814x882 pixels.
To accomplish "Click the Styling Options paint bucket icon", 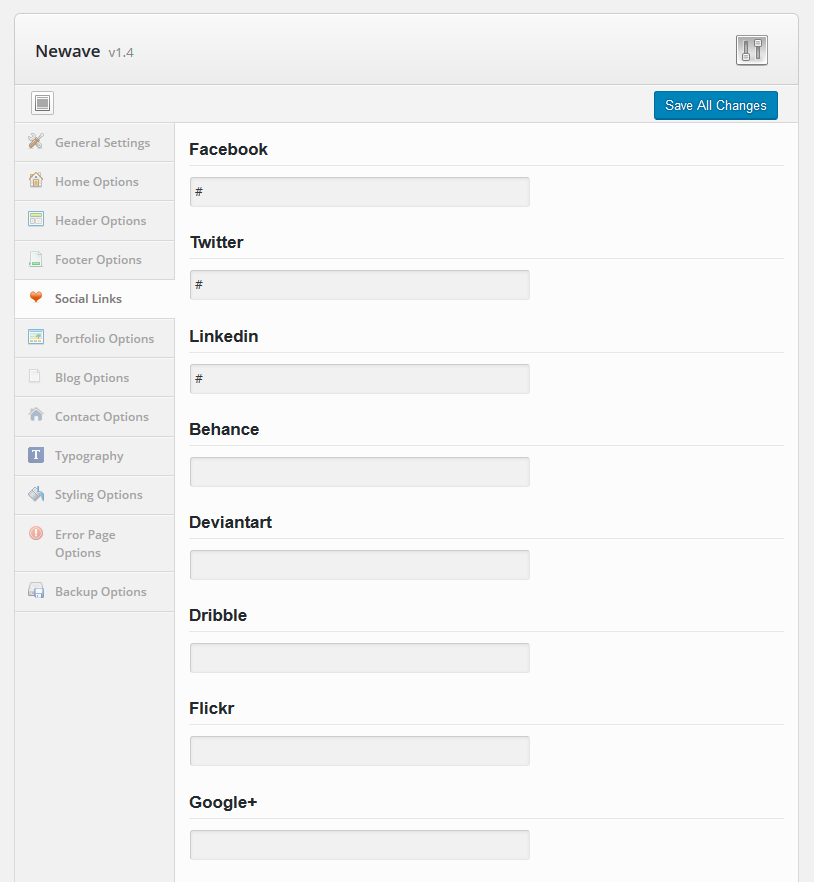I will click(36, 494).
